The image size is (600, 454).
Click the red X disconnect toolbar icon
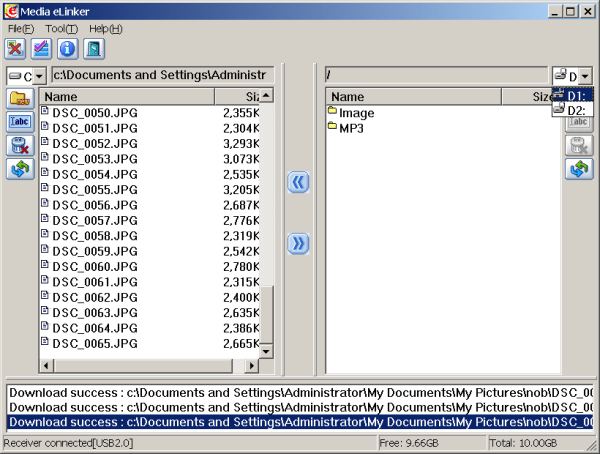pos(16,48)
